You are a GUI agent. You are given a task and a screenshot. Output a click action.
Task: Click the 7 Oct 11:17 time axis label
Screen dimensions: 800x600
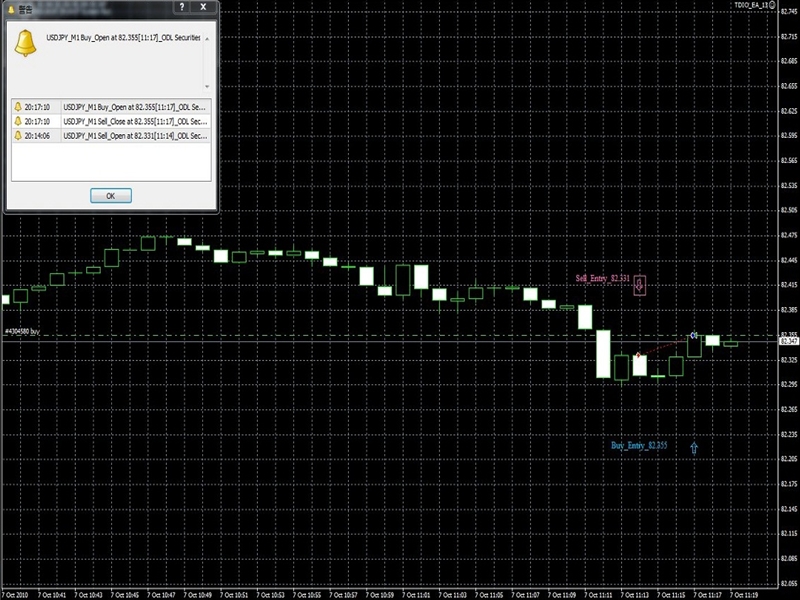click(708, 595)
